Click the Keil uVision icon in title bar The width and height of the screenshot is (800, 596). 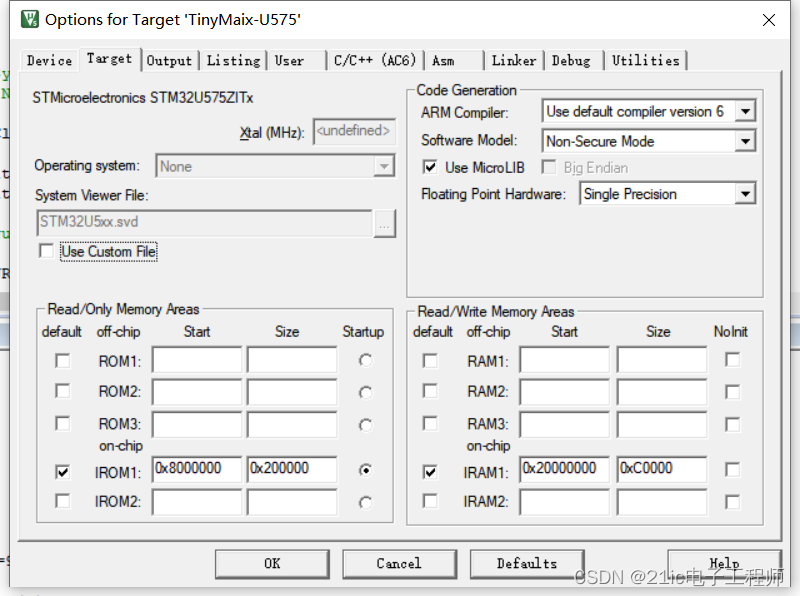tap(30, 19)
